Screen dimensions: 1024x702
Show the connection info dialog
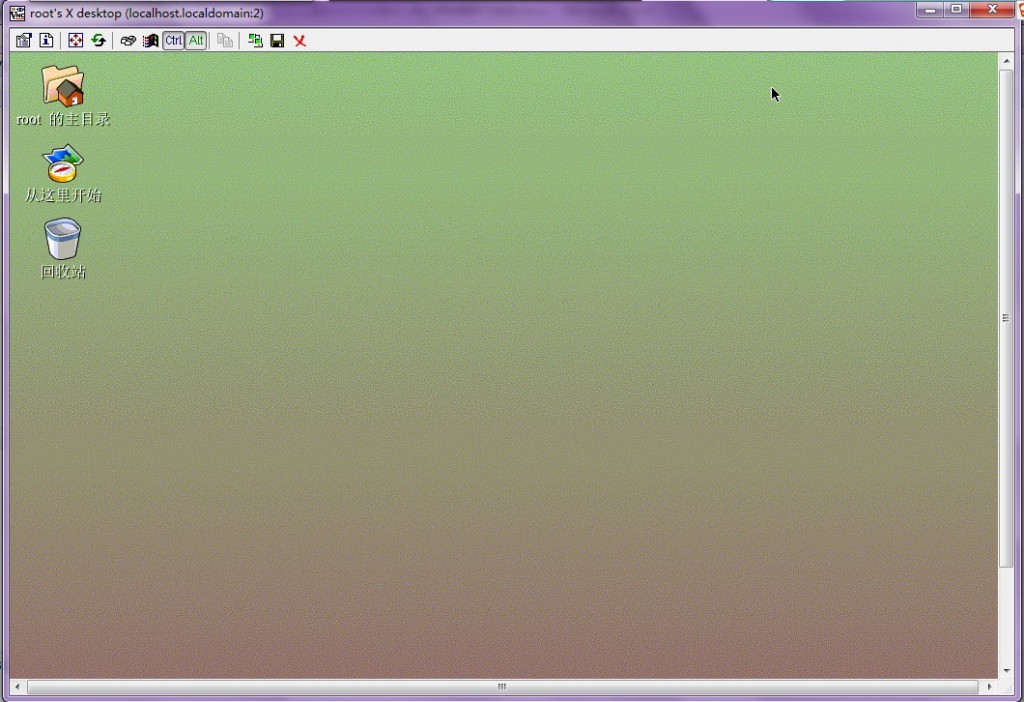click(x=46, y=40)
